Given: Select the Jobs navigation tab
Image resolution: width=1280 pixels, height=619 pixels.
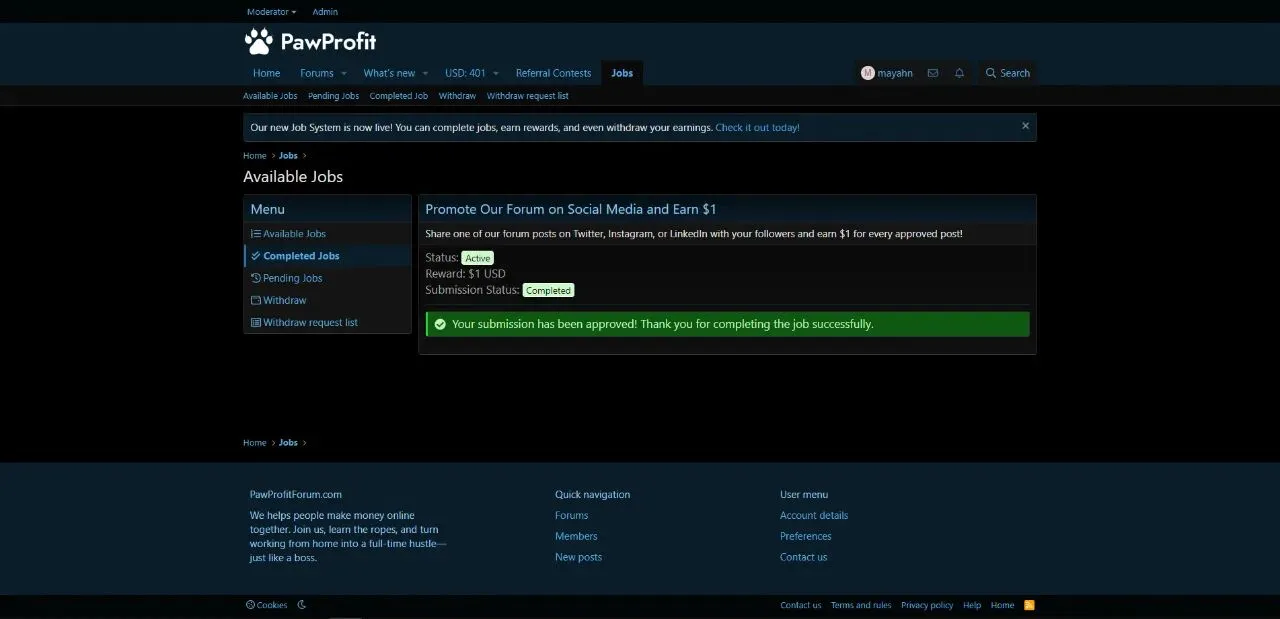Looking at the screenshot, I should coord(622,73).
